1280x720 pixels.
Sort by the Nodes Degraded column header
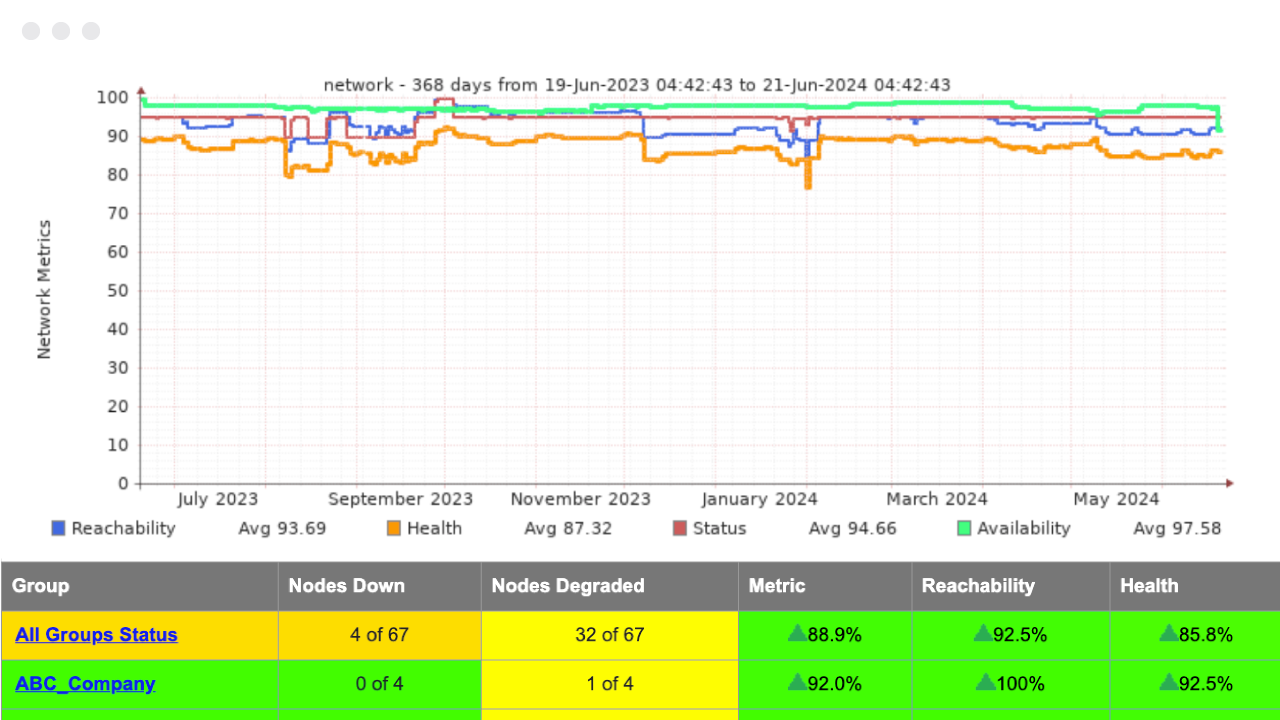click(566, 586)
